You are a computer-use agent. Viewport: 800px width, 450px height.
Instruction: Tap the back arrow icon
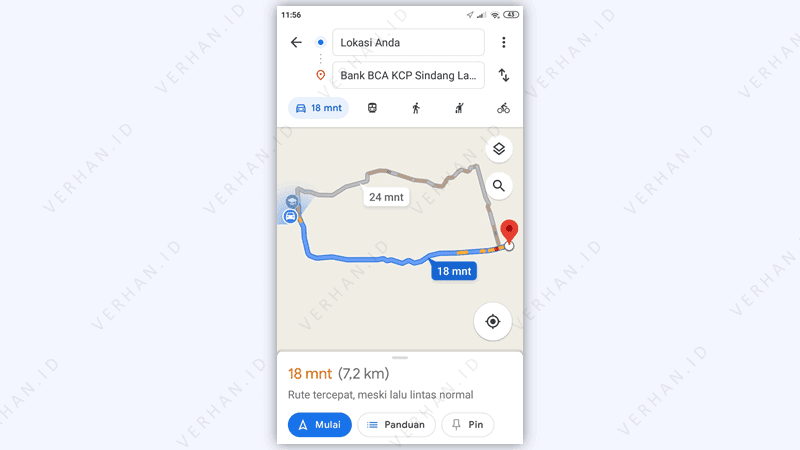coord(296,42)
